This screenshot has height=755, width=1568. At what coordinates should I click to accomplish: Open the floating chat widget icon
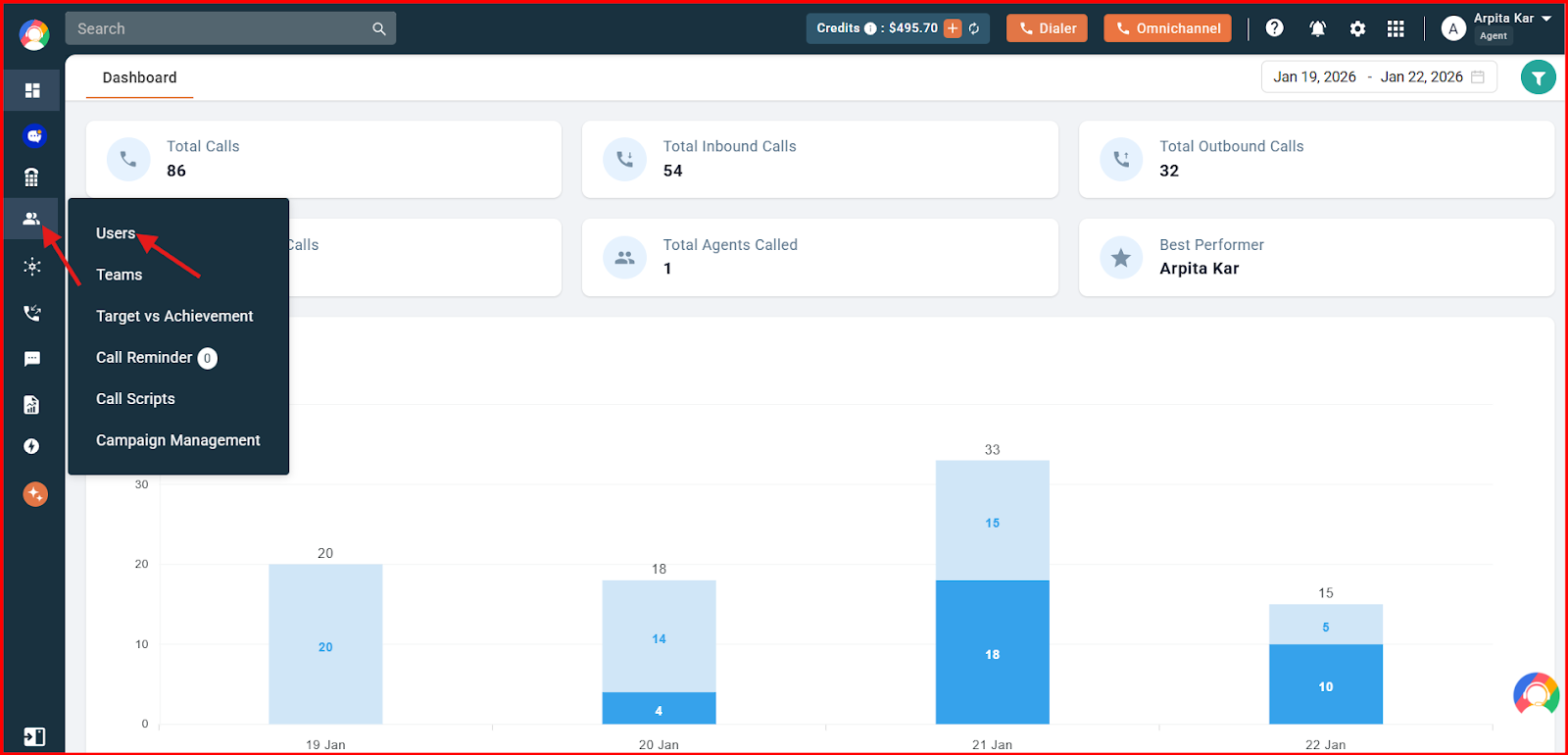pyautogui.click(x=1536, y=694)
